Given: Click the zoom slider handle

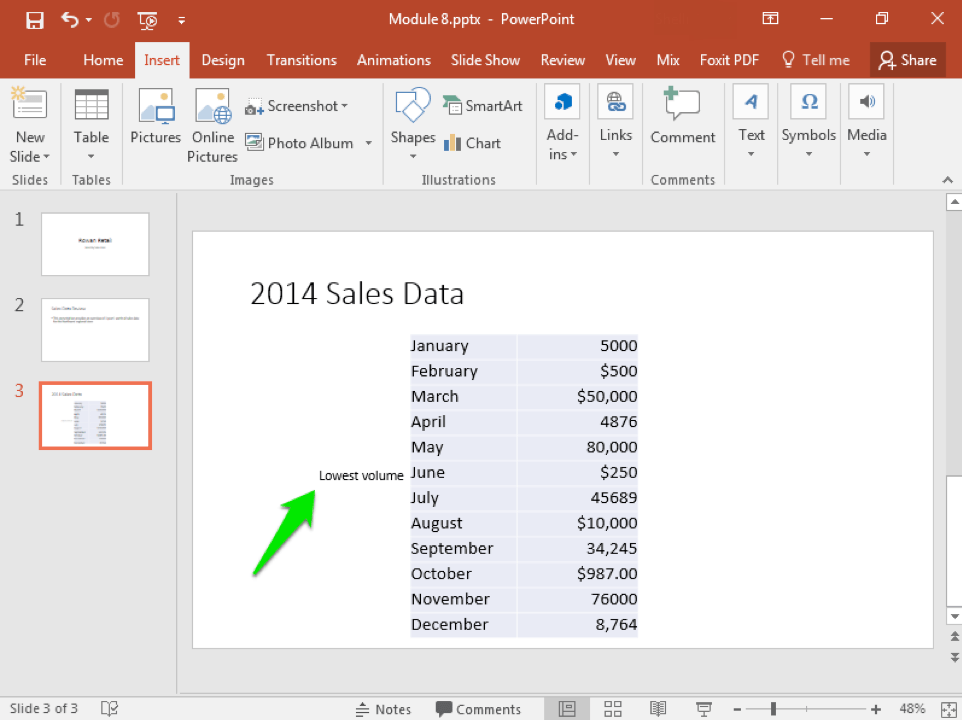Looking at the screenshot, I should click(773, 709).
